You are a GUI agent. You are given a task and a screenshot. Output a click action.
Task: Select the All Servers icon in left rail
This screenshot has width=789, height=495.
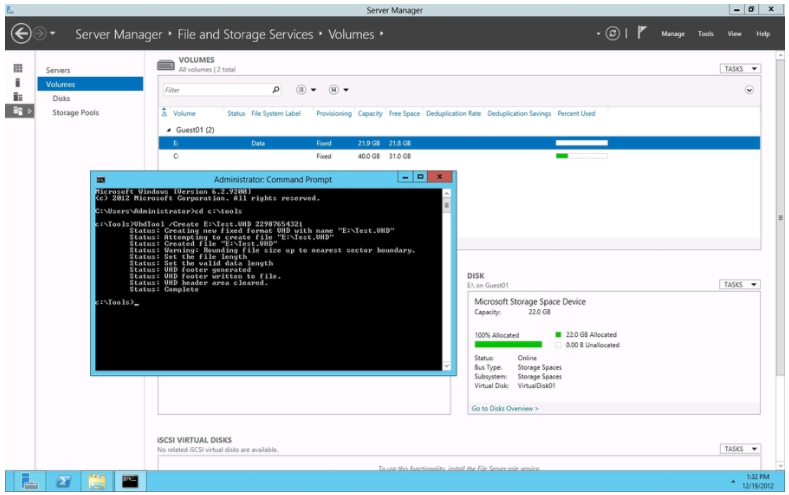(x=18, y=97)
